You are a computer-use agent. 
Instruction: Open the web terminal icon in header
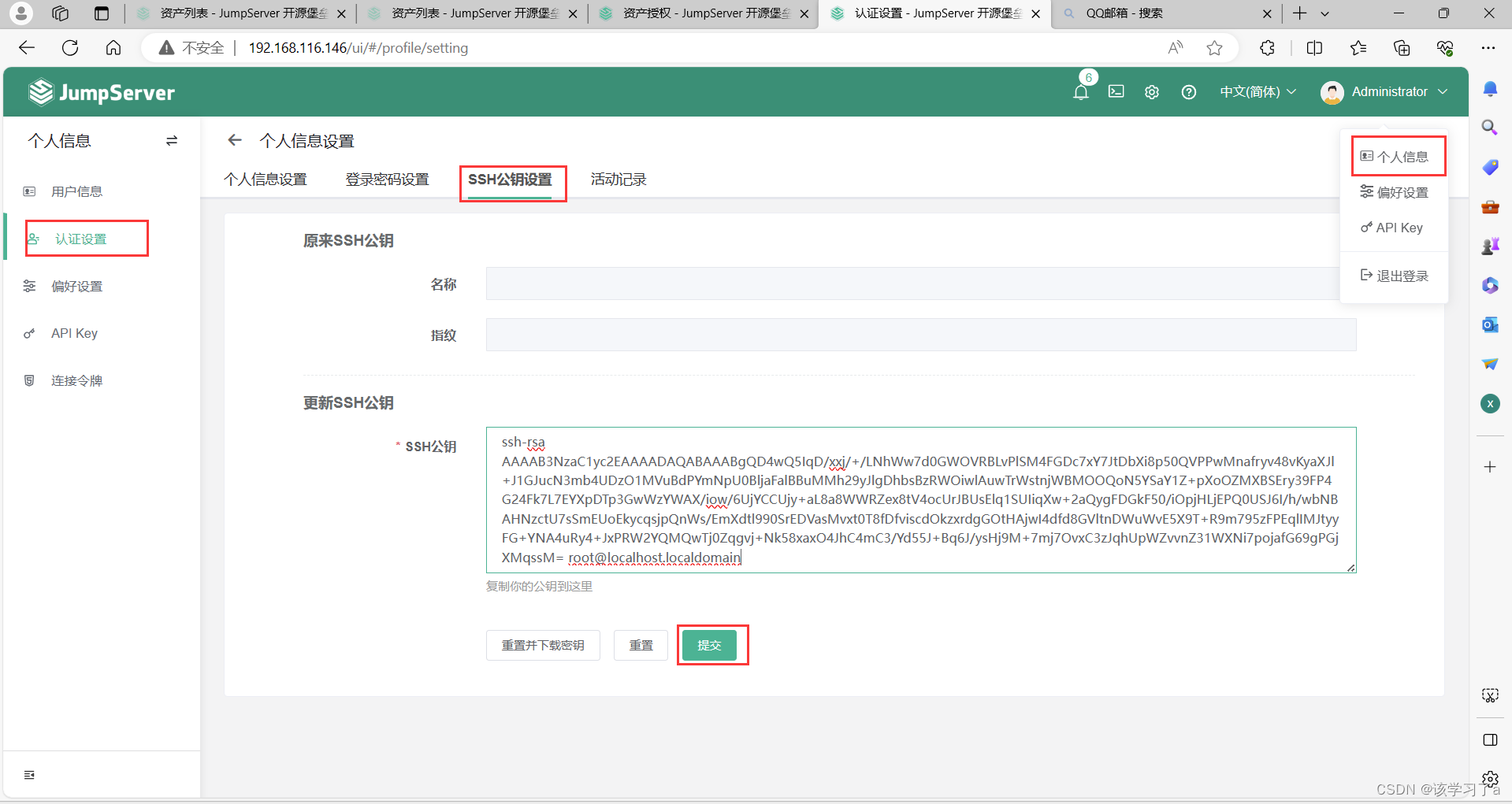point(1116,92)
